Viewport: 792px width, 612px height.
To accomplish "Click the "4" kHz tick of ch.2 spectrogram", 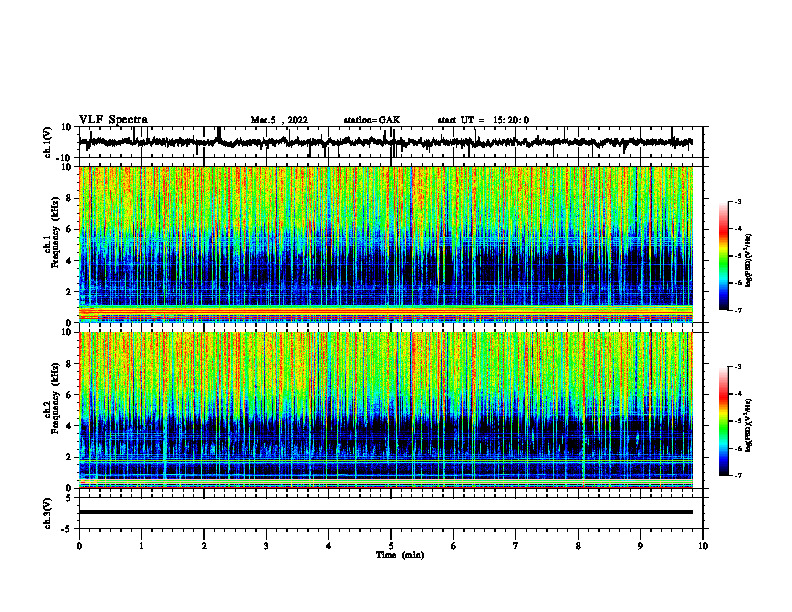I will (69, 426).
